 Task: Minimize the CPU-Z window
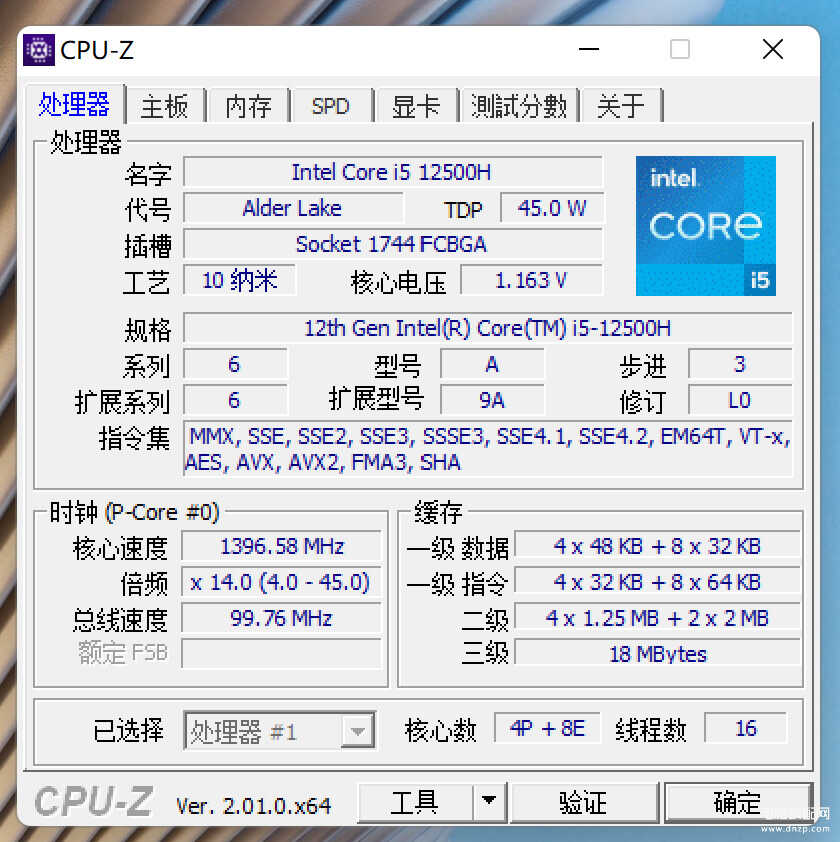[x=589, y=49]
